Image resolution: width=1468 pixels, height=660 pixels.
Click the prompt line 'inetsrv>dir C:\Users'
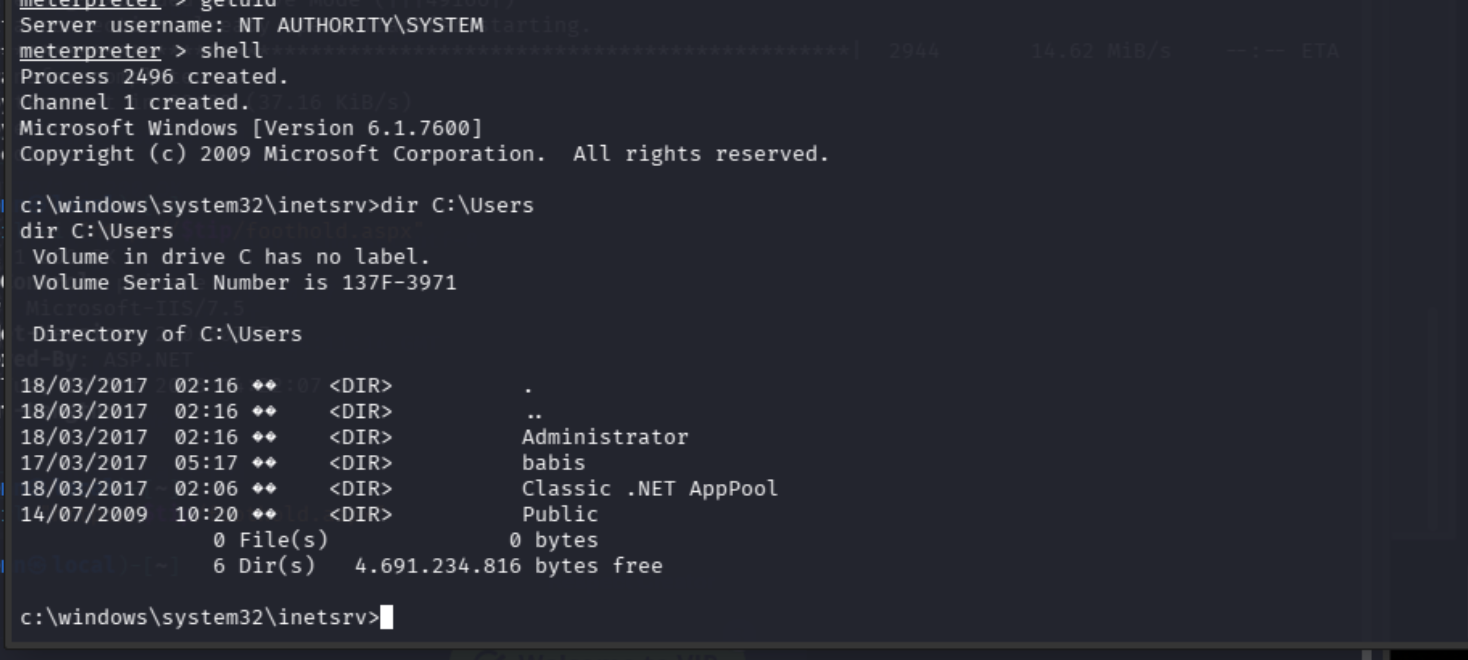pos(277,205)
